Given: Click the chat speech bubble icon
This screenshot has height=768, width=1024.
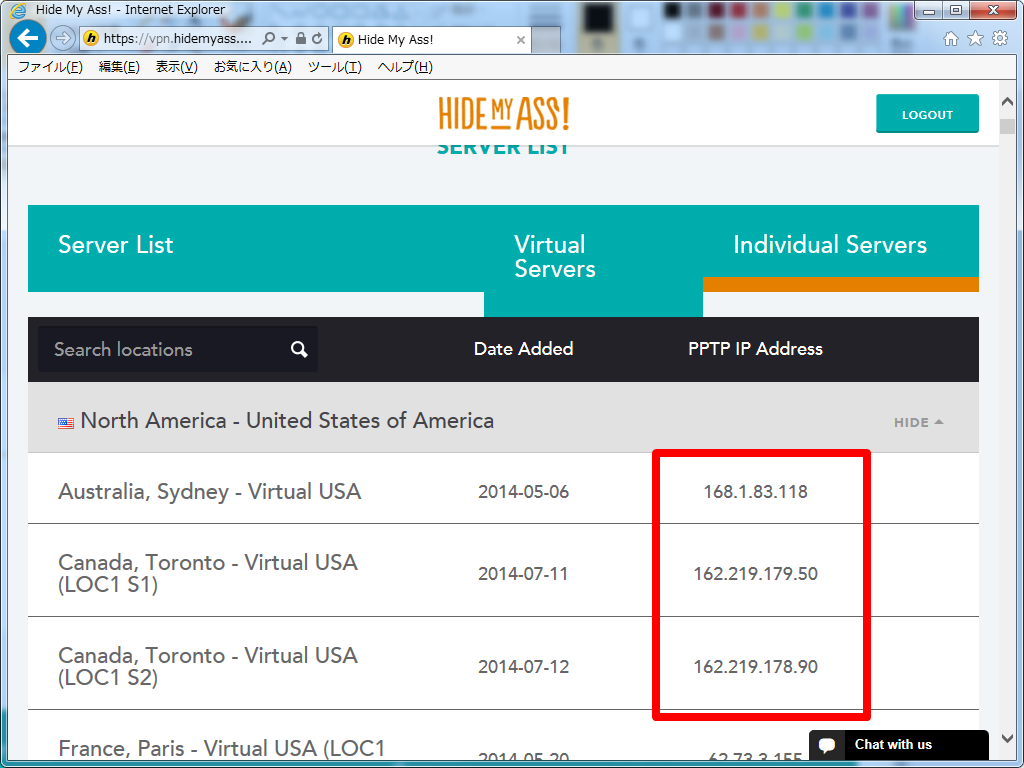Looking at the screenshot, I should click(x=827, y=745).
